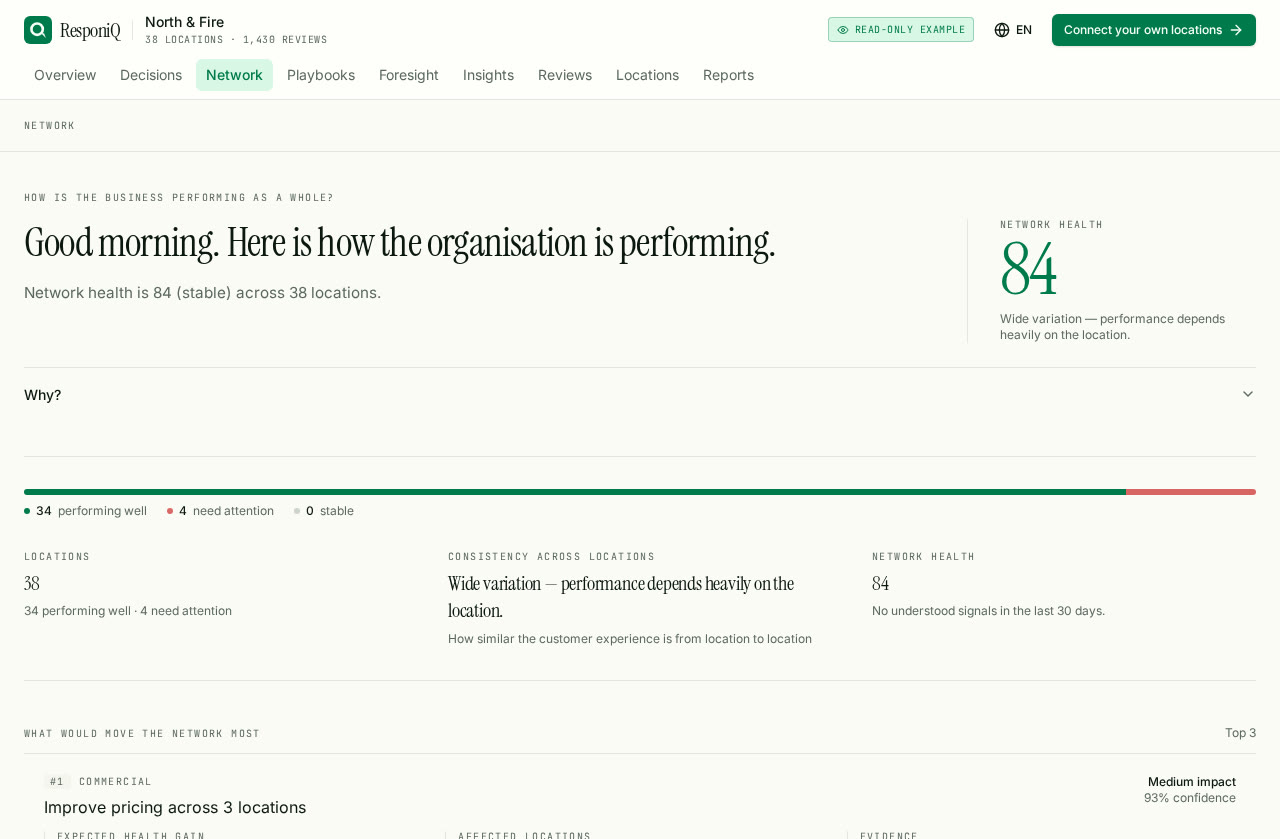Go to the Locations tab
1280x839 pixels.
pos(647,75)
